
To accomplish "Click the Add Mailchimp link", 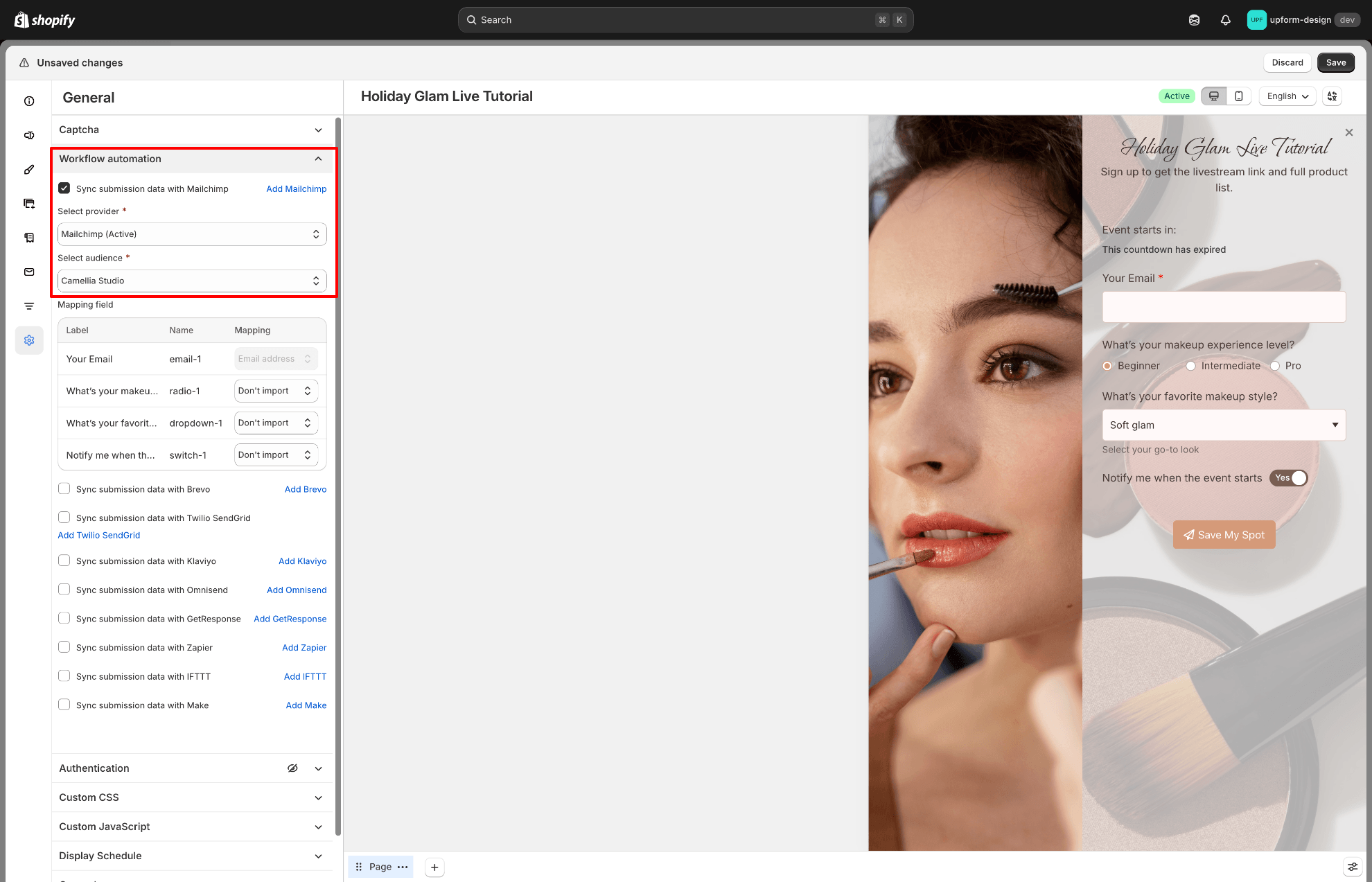I will (297, 189).
